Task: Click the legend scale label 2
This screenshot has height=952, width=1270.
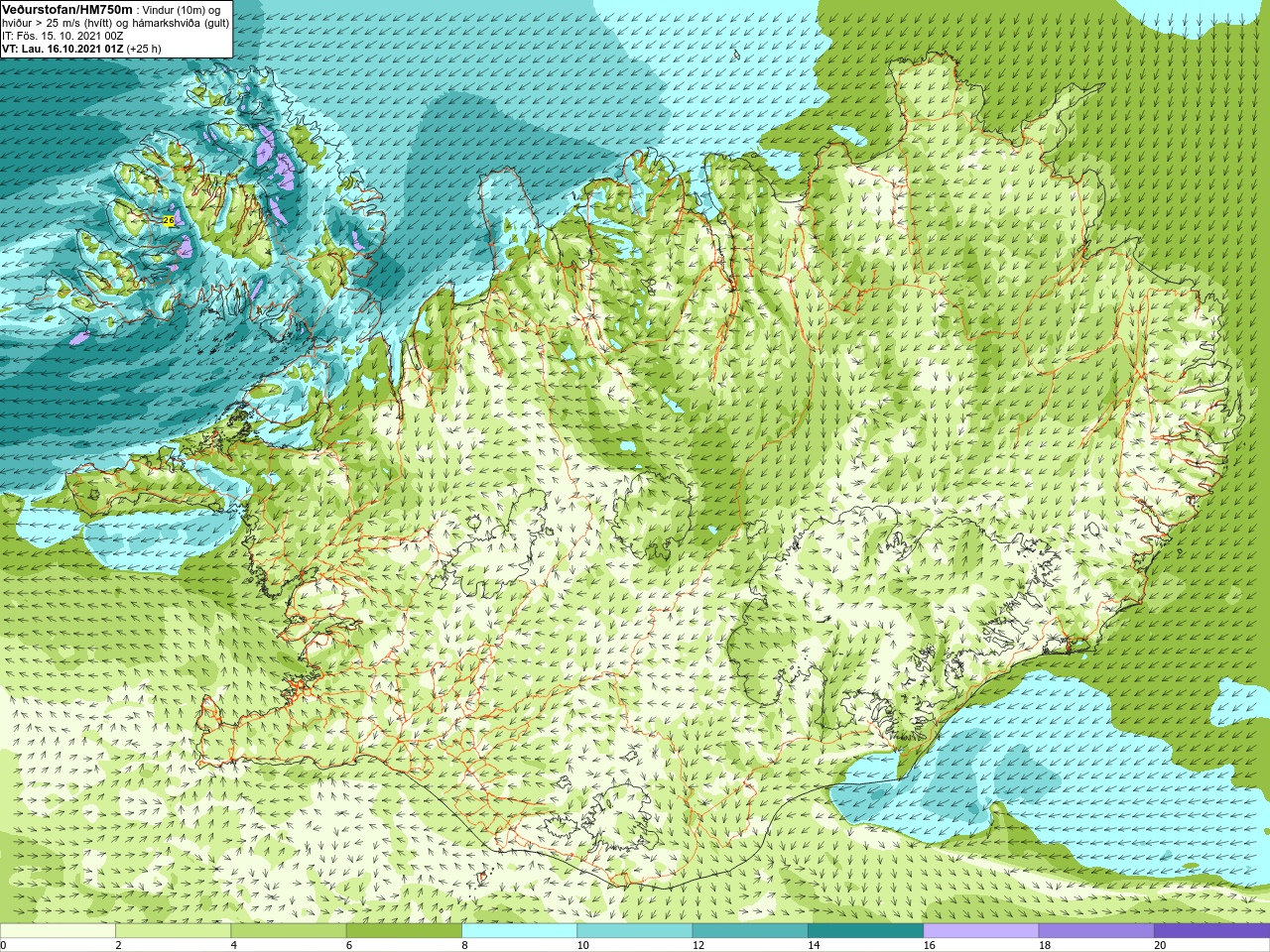Action: click(118, 945)
